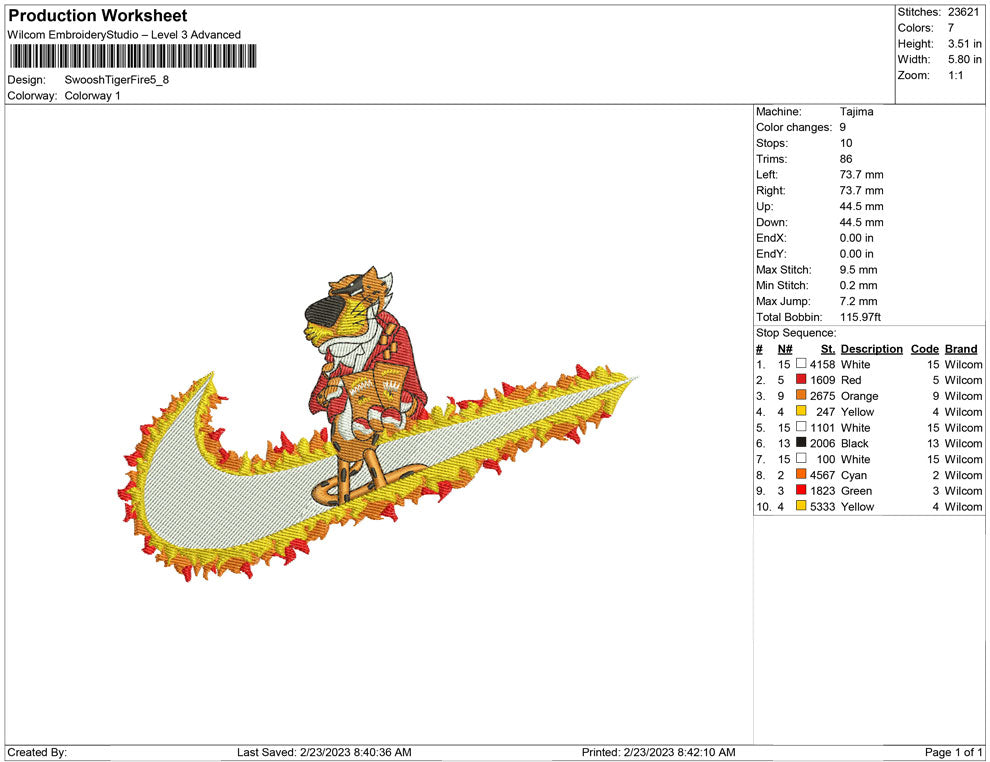Click the Cyan description in row 8
The image size is (990, 762).
[854, 475]
